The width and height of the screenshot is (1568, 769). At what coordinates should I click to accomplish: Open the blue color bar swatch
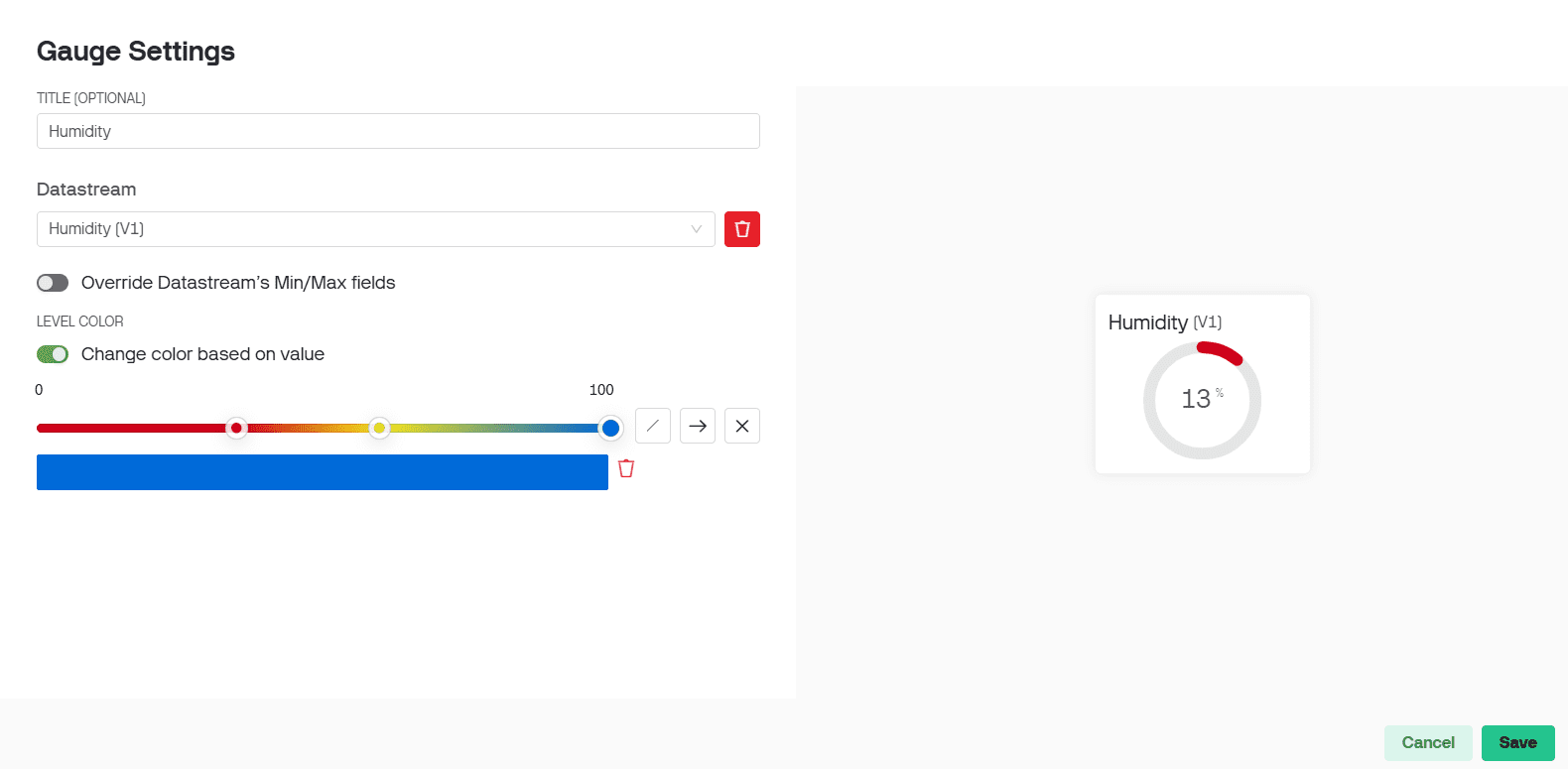[x=322, y=472]
